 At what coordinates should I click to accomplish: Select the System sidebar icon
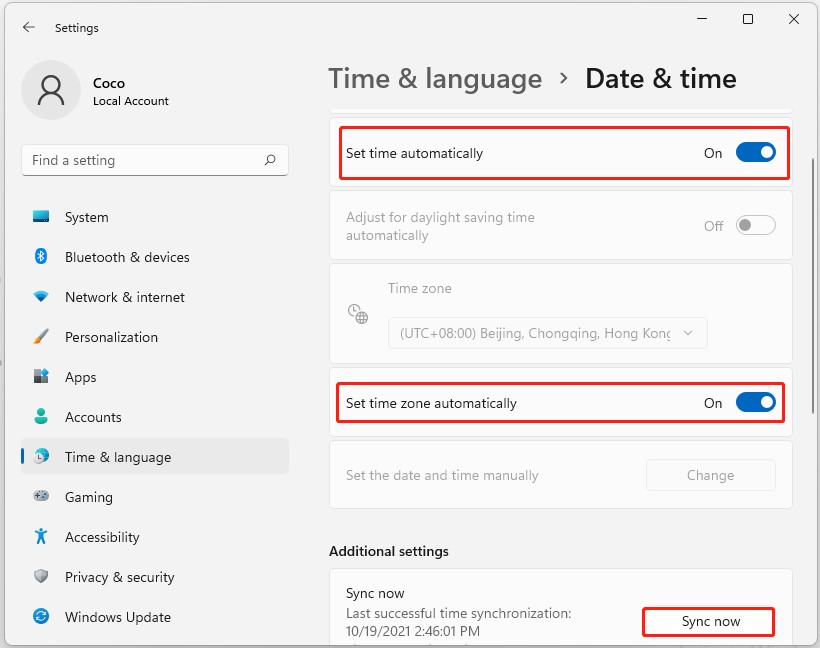click(x=40, y=217)
